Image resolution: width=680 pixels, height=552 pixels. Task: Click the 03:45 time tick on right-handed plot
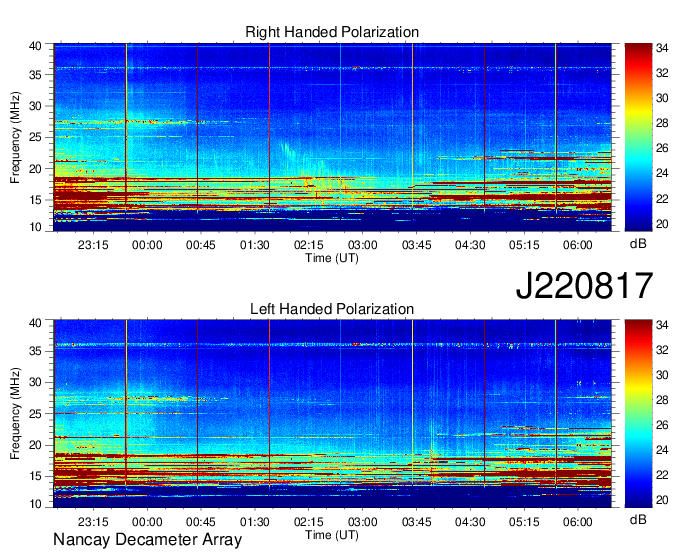416,245
